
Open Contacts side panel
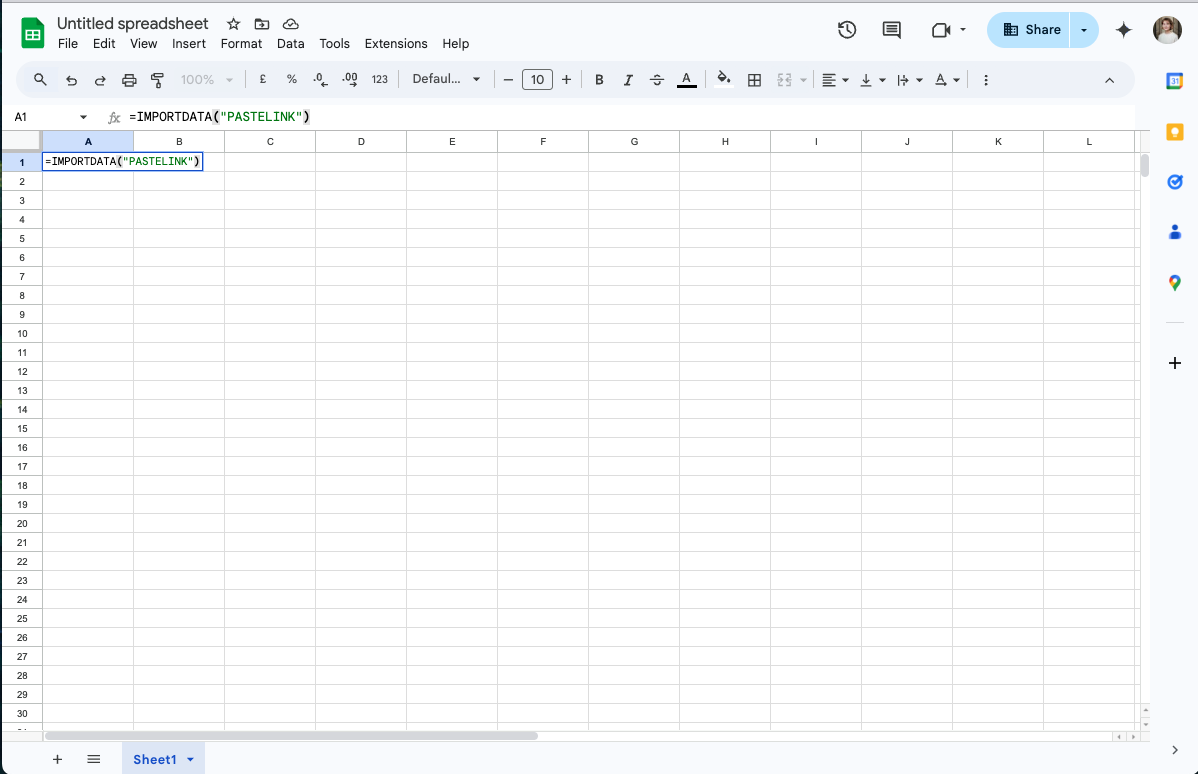coord(1174,232)
